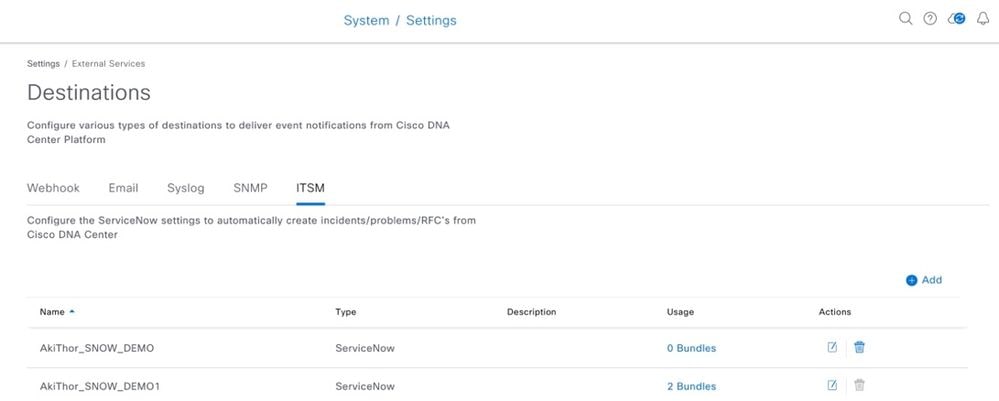Click the Type column header
Screen dimensions: 999x401
pyautogui.click(x=345, y=312)
